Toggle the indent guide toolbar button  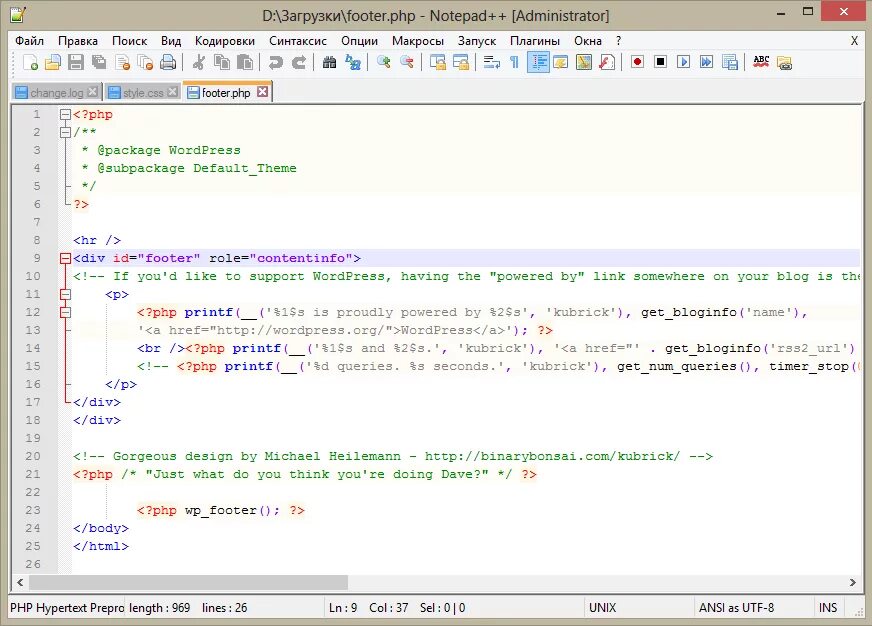[538, 62]
